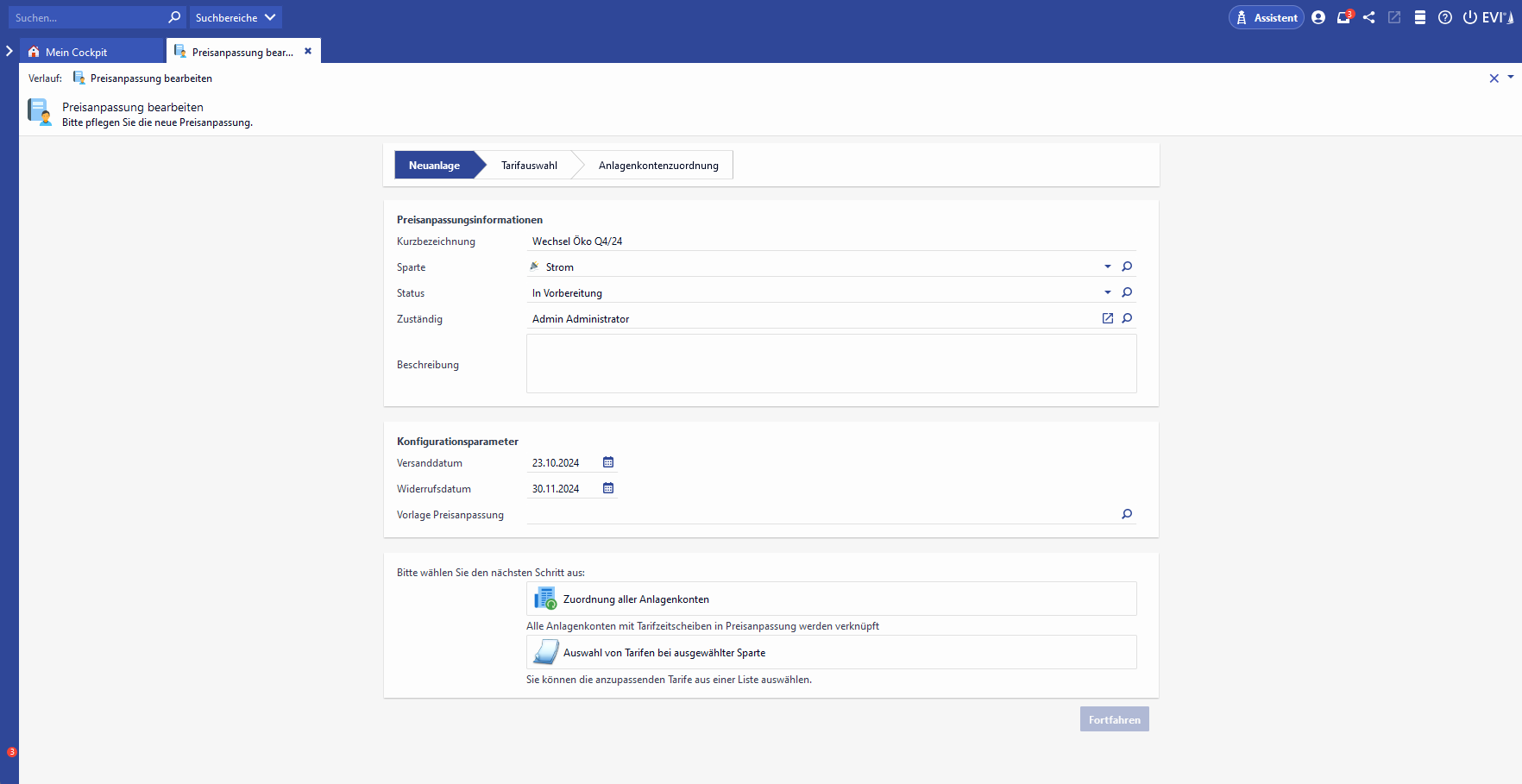Image resolution: width=1522 pixels, height=784 pixels.
Task: Open Widerrufsdatum calendar picker
Action: click(x=608, y=488)
